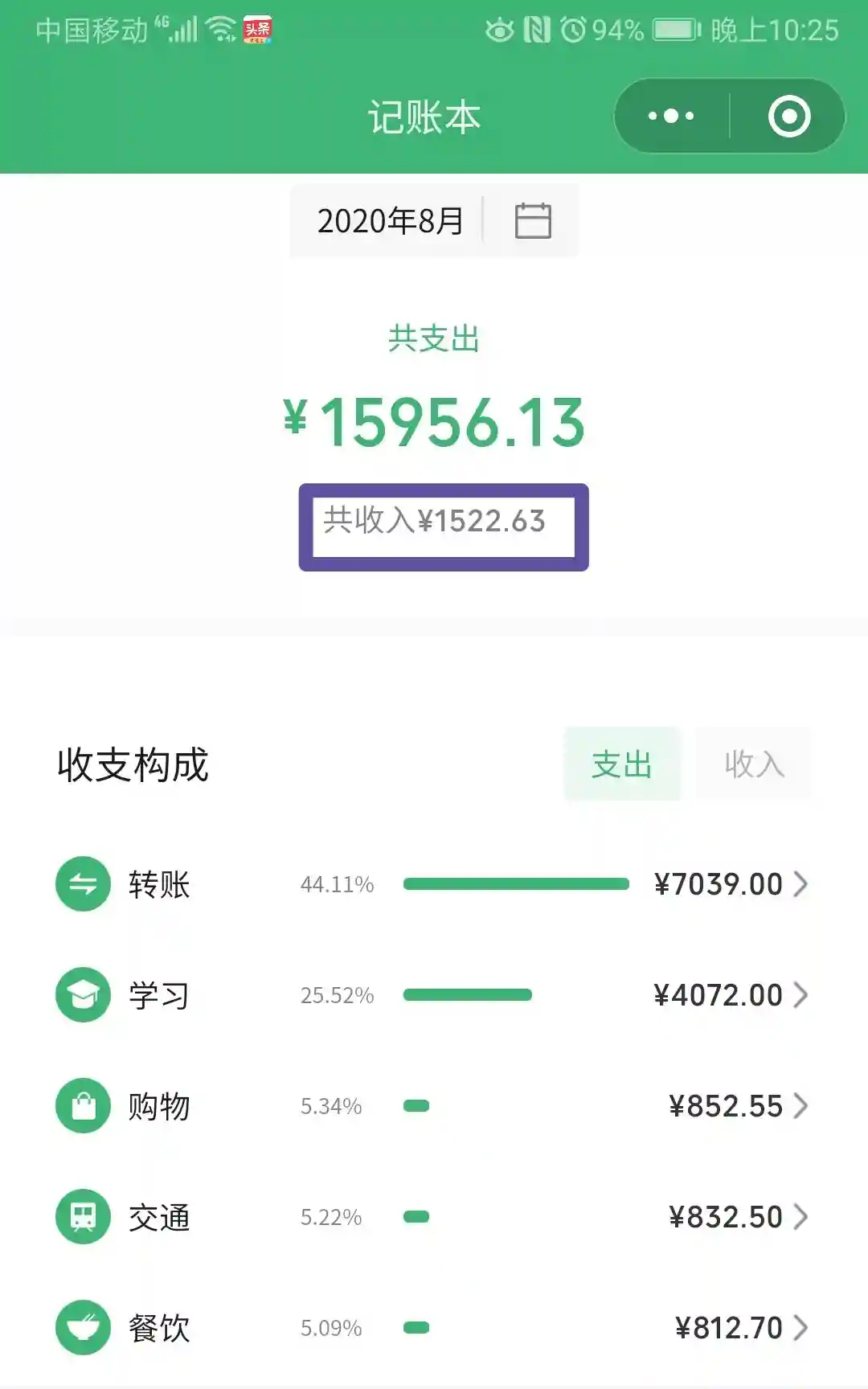Tap the 餐饮 bowl icon

(83, 1328)
